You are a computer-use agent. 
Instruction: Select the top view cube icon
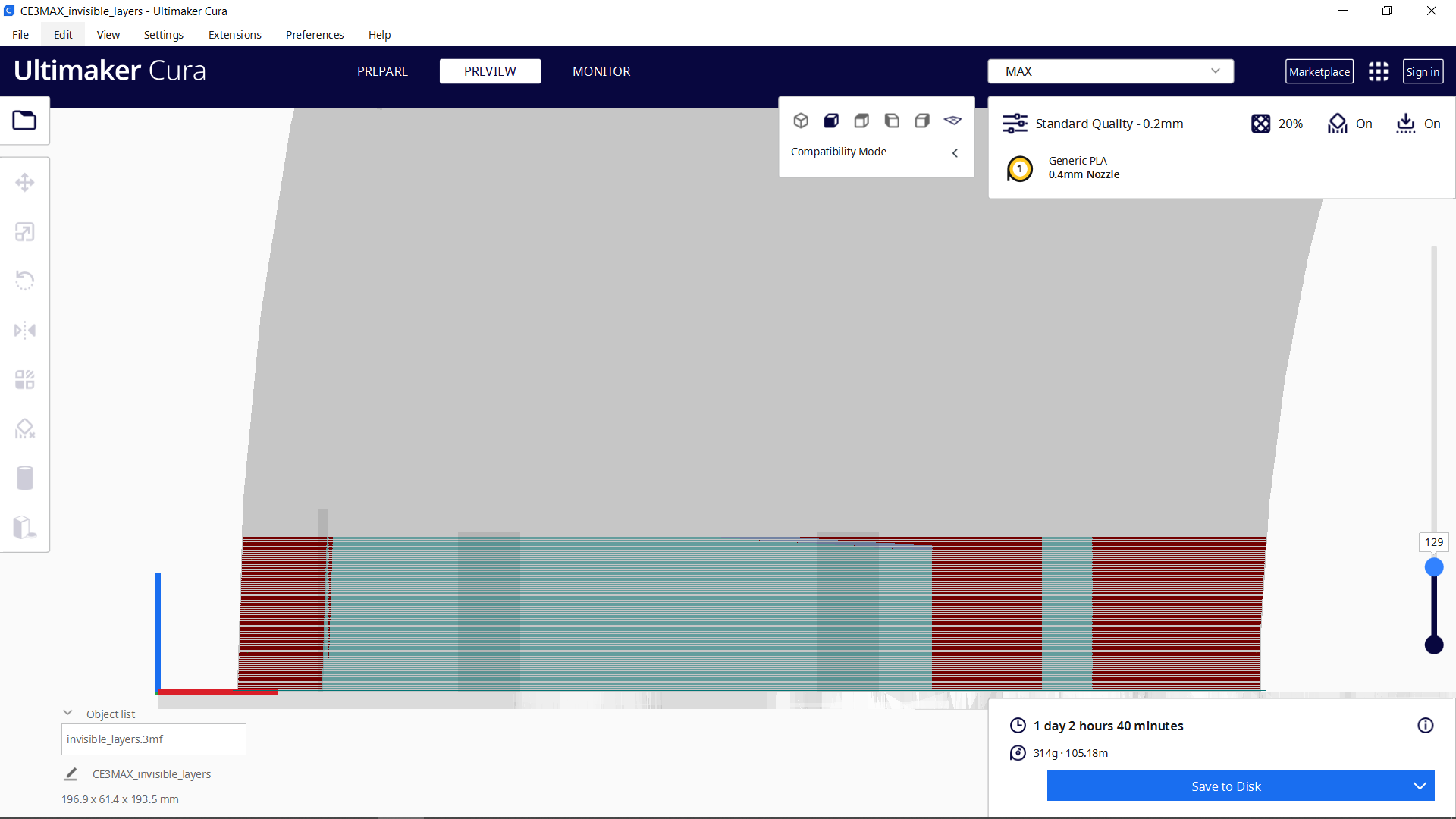point(861,121)
